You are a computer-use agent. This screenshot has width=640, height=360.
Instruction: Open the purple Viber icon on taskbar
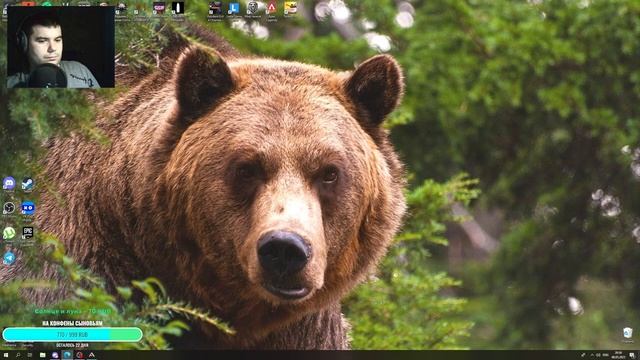55,355
